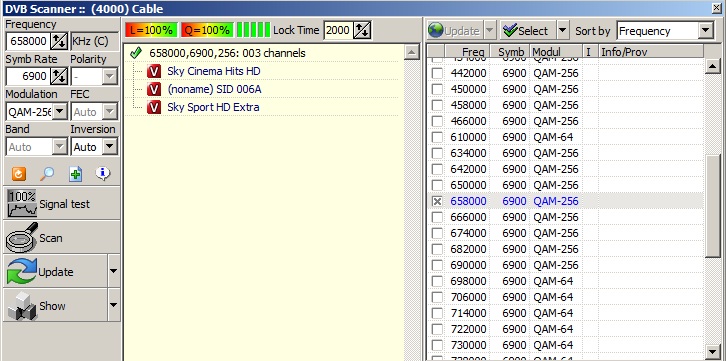Click the Scan magnifier icon
Screen dimensions: 726x361
click(21, 237)
